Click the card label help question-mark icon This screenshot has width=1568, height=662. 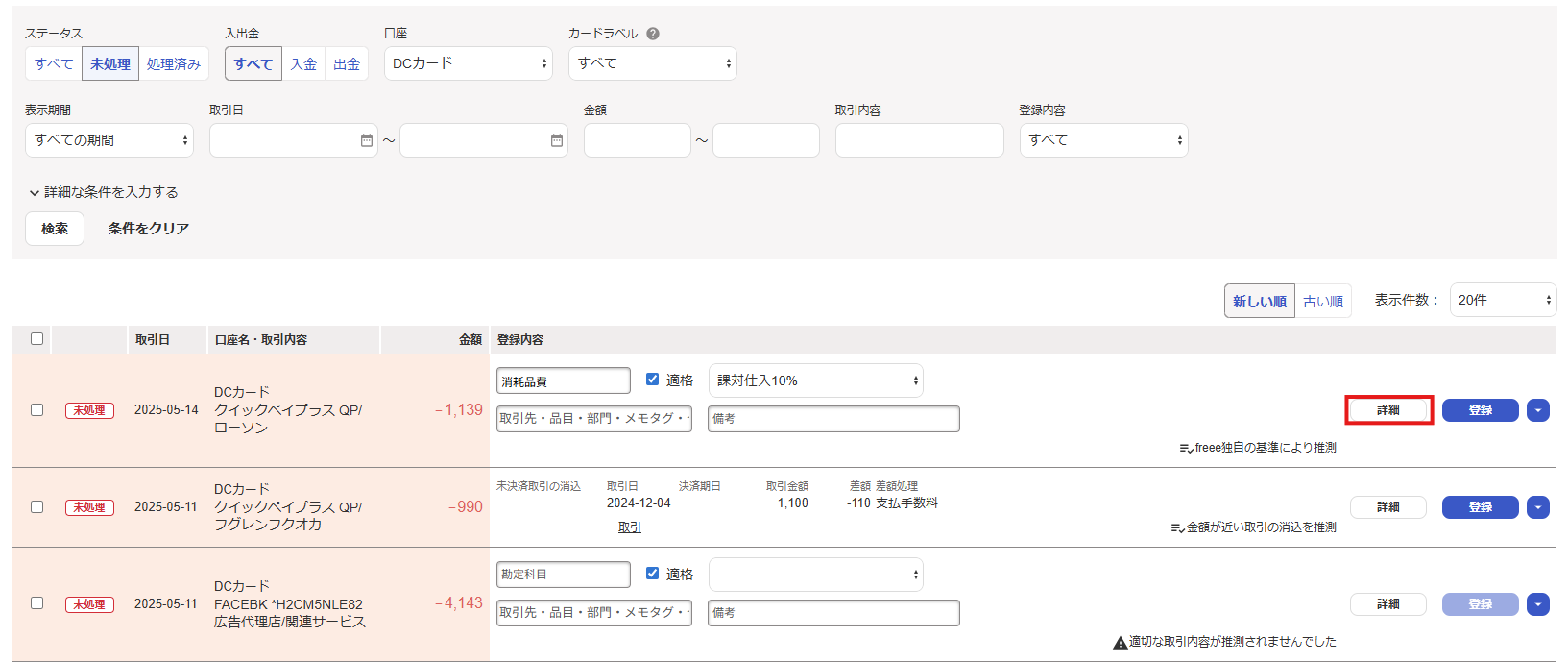[x=653, y=34]
